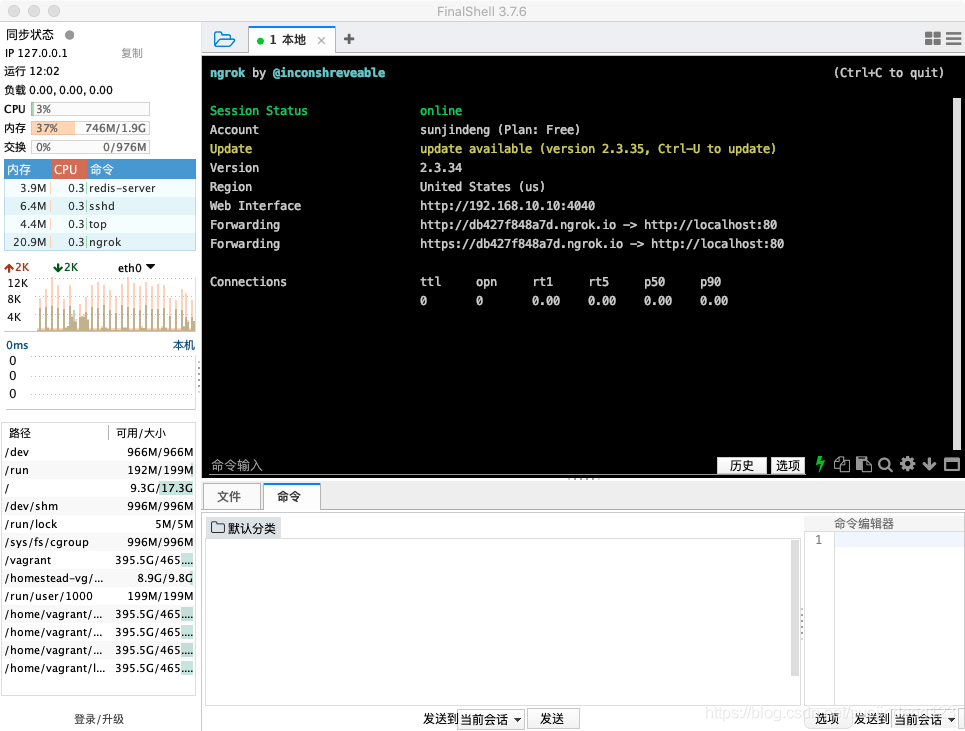
Task: Click the 历史 history button
Action: point(741,465)
